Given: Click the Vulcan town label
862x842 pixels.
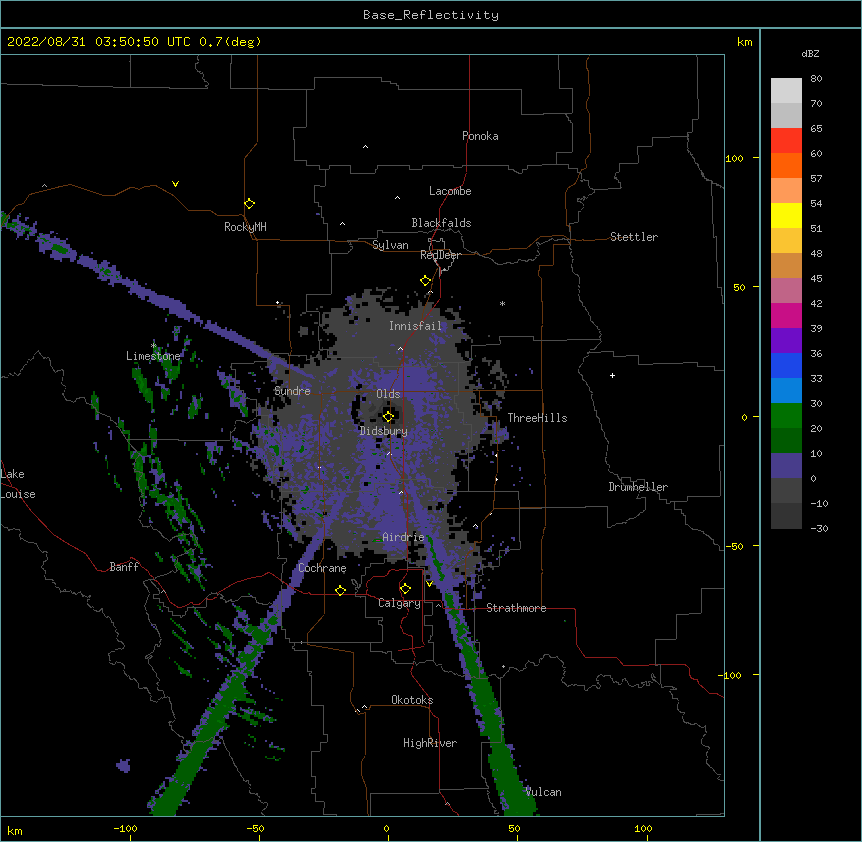Looking at the screenshot, I should [543, 792].
